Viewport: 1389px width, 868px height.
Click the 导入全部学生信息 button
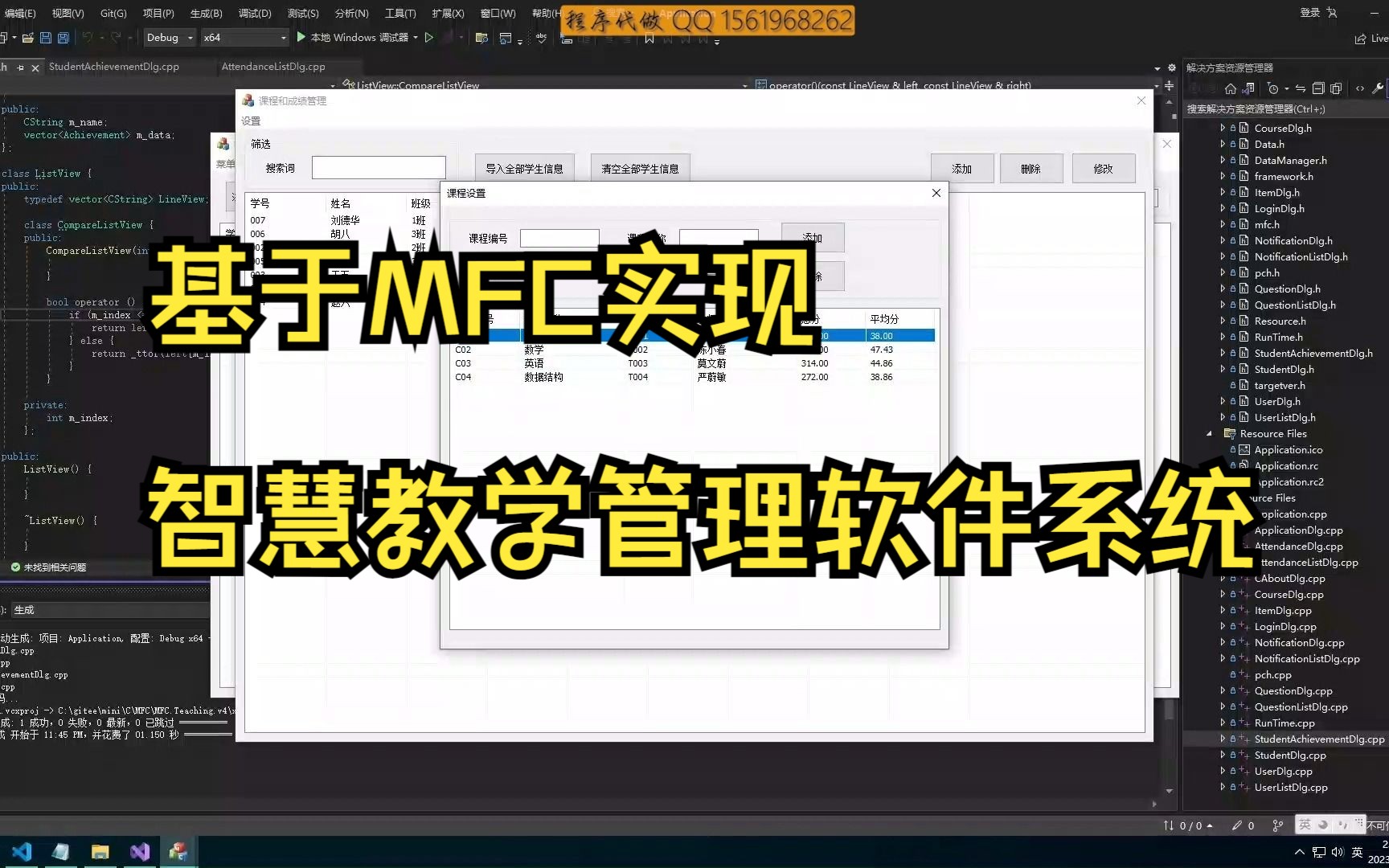coord(524,169)
